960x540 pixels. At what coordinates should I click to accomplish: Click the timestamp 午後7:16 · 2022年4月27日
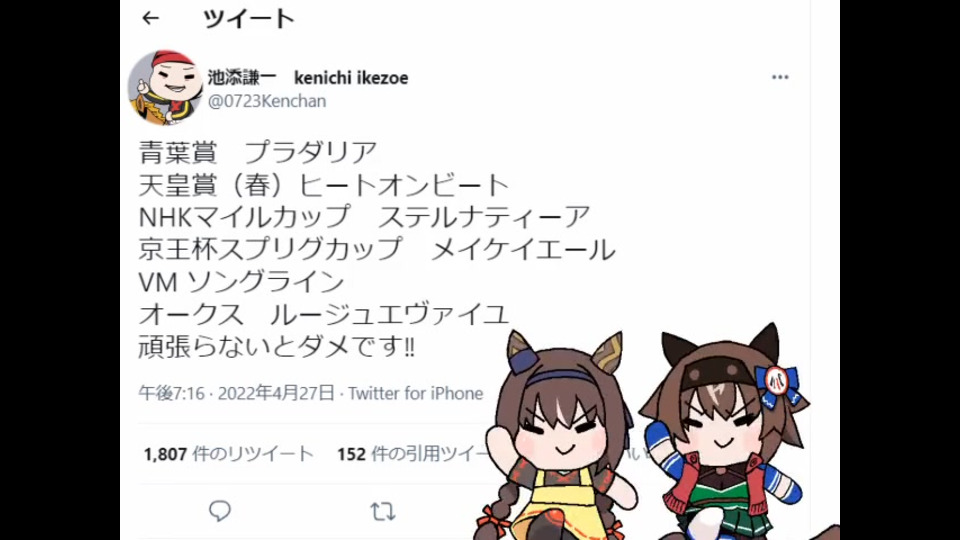237,393
